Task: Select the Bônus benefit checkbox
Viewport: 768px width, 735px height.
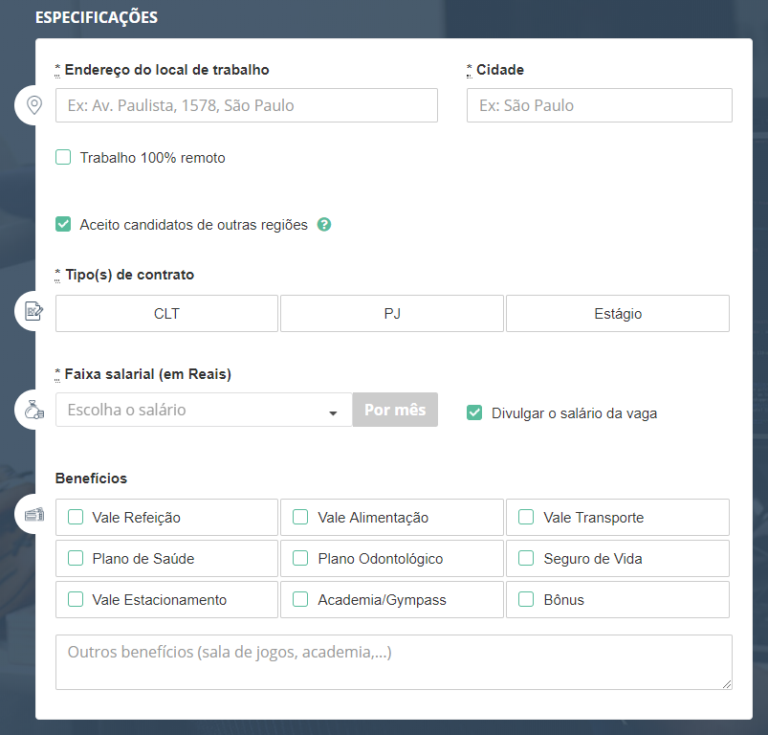Action: coord(526,599)
